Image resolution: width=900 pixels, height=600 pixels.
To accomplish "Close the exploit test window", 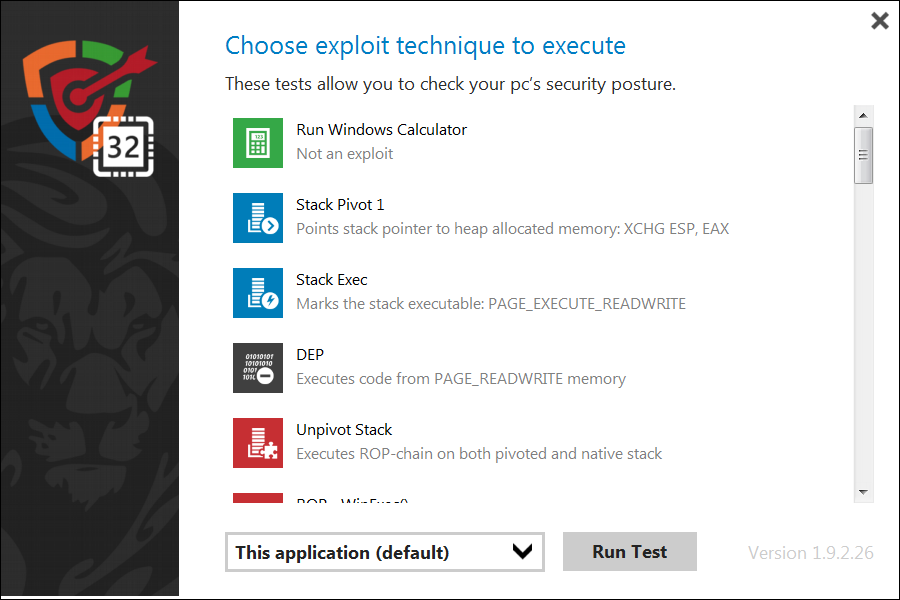I will [x=879, y=21].
